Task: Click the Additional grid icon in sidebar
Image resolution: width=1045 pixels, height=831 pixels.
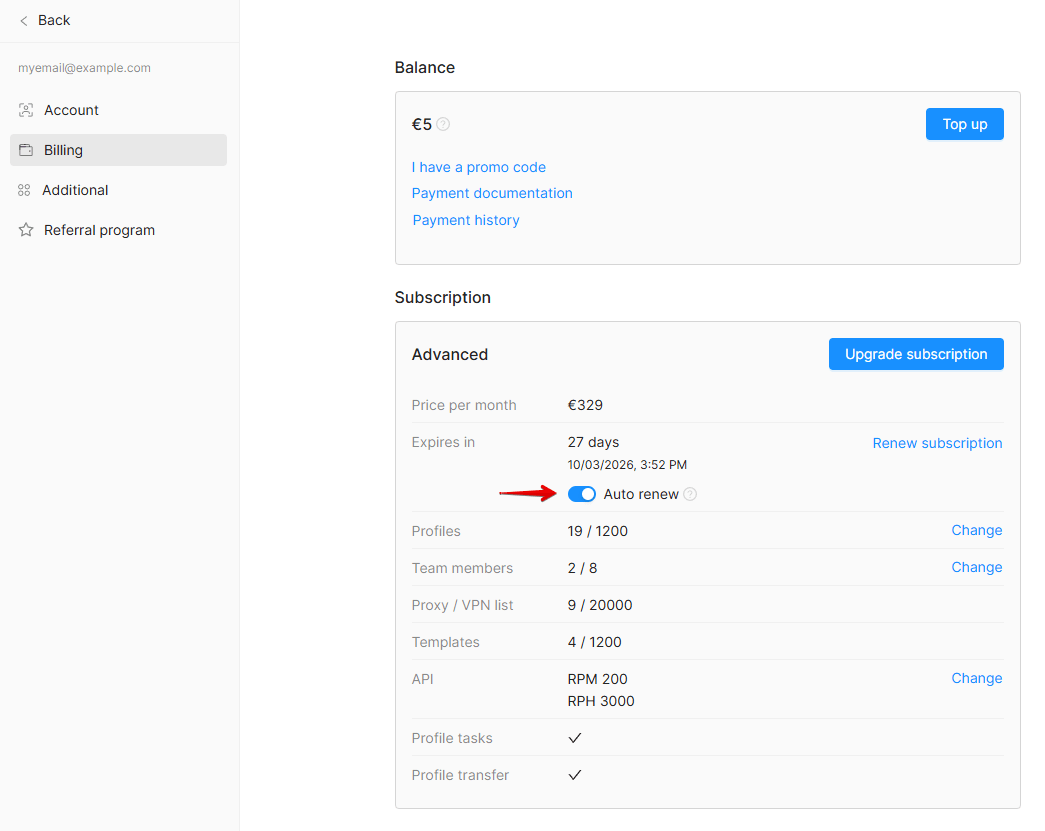Action: [x=24, y=190]
